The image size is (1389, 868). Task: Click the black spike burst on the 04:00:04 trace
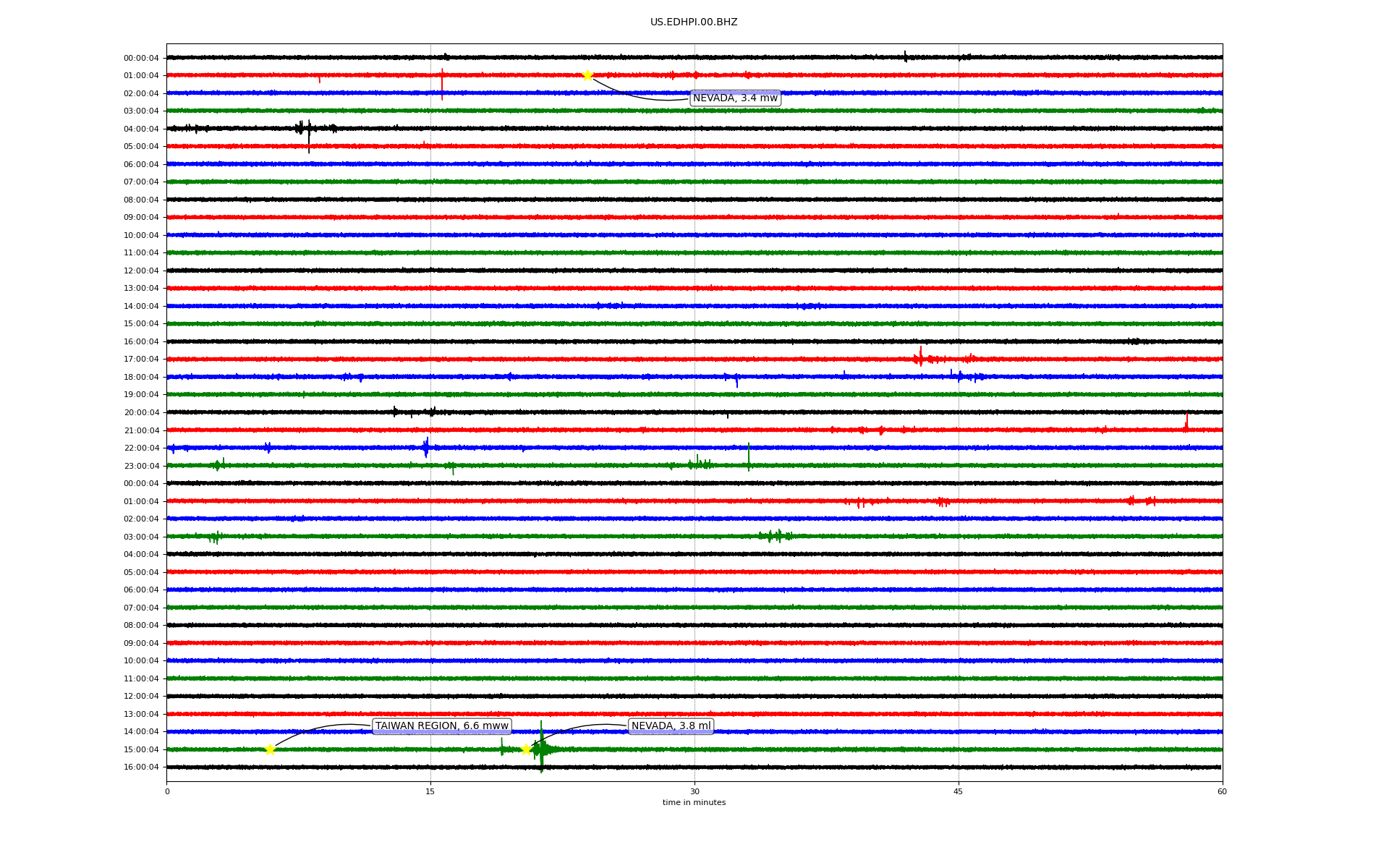coord(308,130)
